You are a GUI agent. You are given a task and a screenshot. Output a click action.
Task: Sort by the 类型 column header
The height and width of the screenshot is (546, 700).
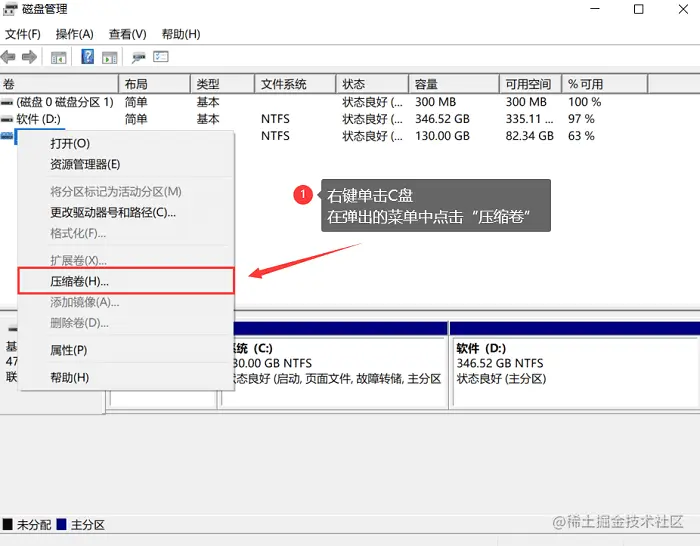click(222, 84)
